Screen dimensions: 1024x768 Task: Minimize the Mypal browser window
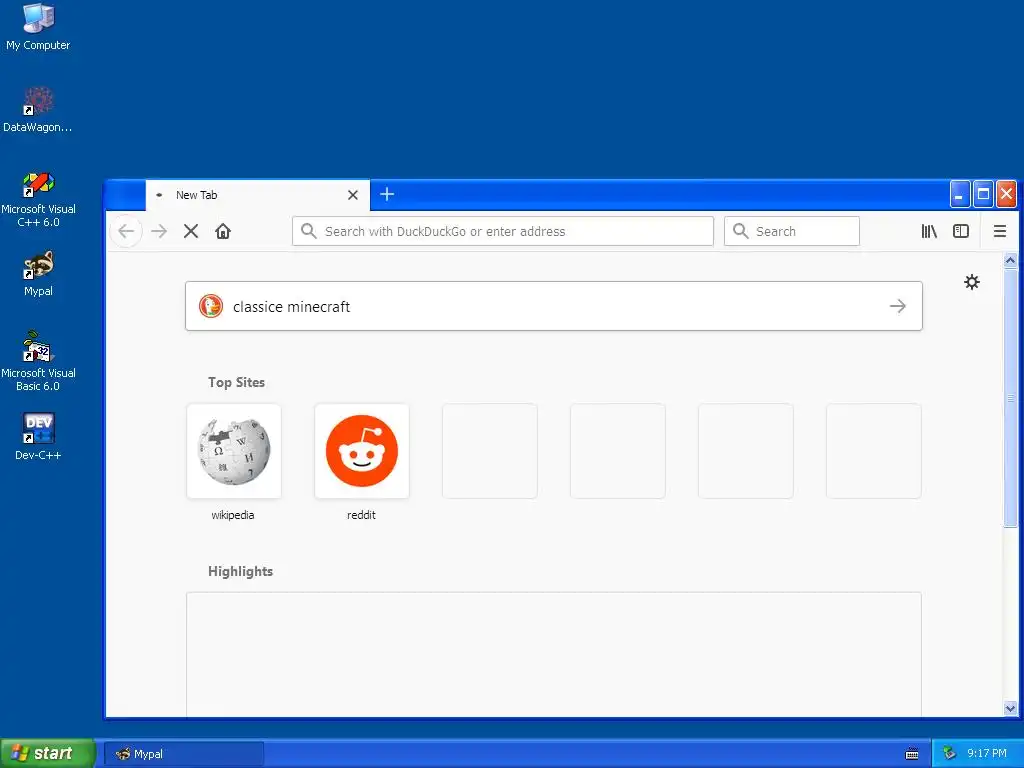(x=959, y=194)
